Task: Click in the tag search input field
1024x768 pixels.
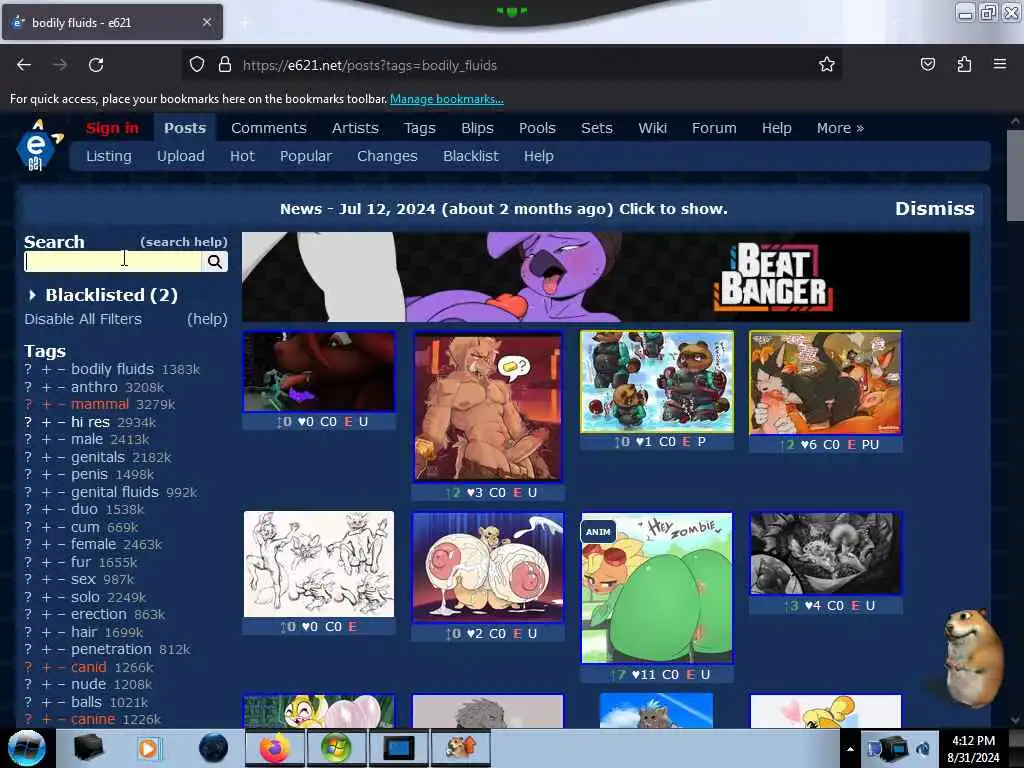Action: click(113, 261)
